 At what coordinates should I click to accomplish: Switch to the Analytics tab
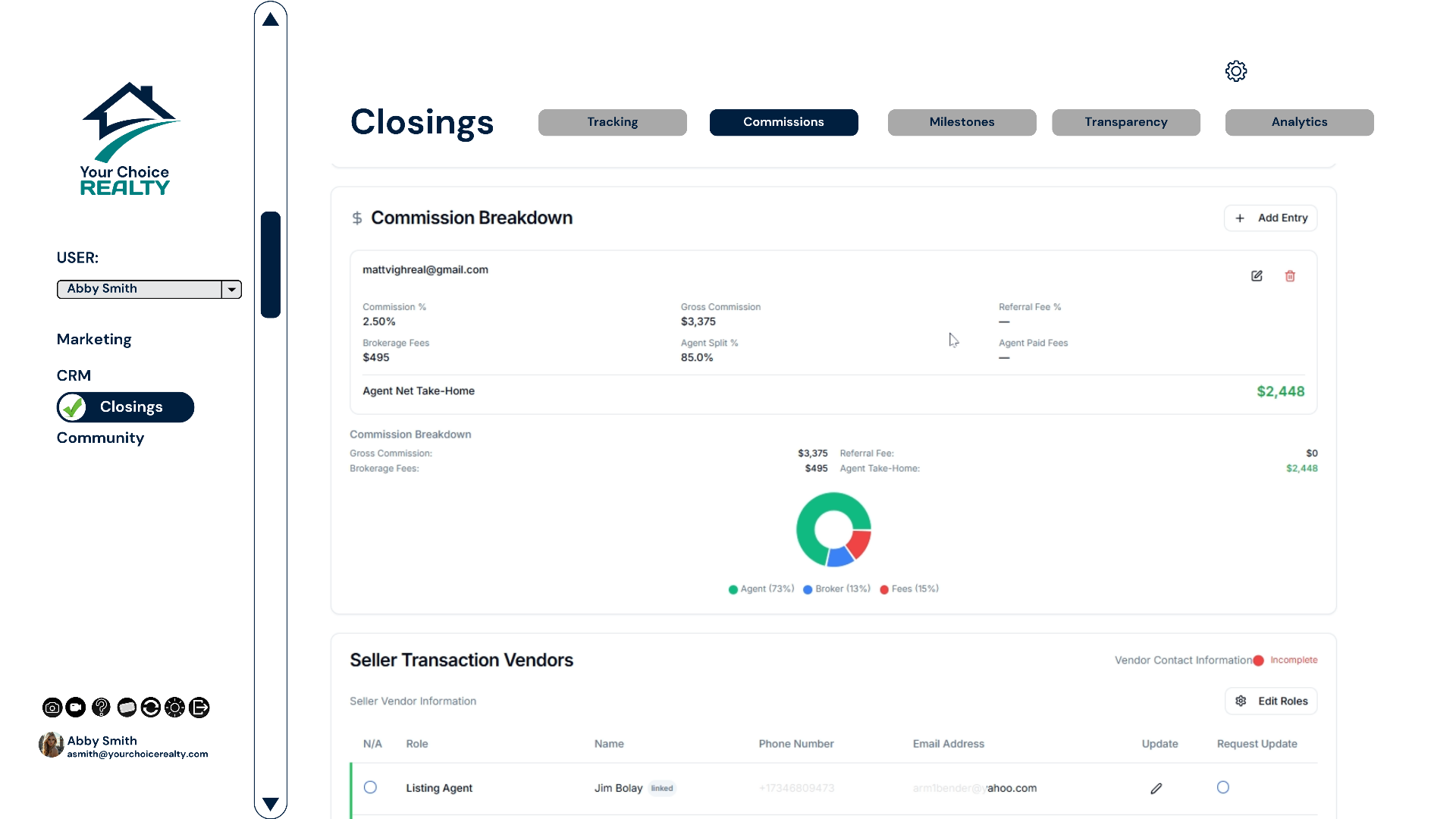(x=1300, y=122)
